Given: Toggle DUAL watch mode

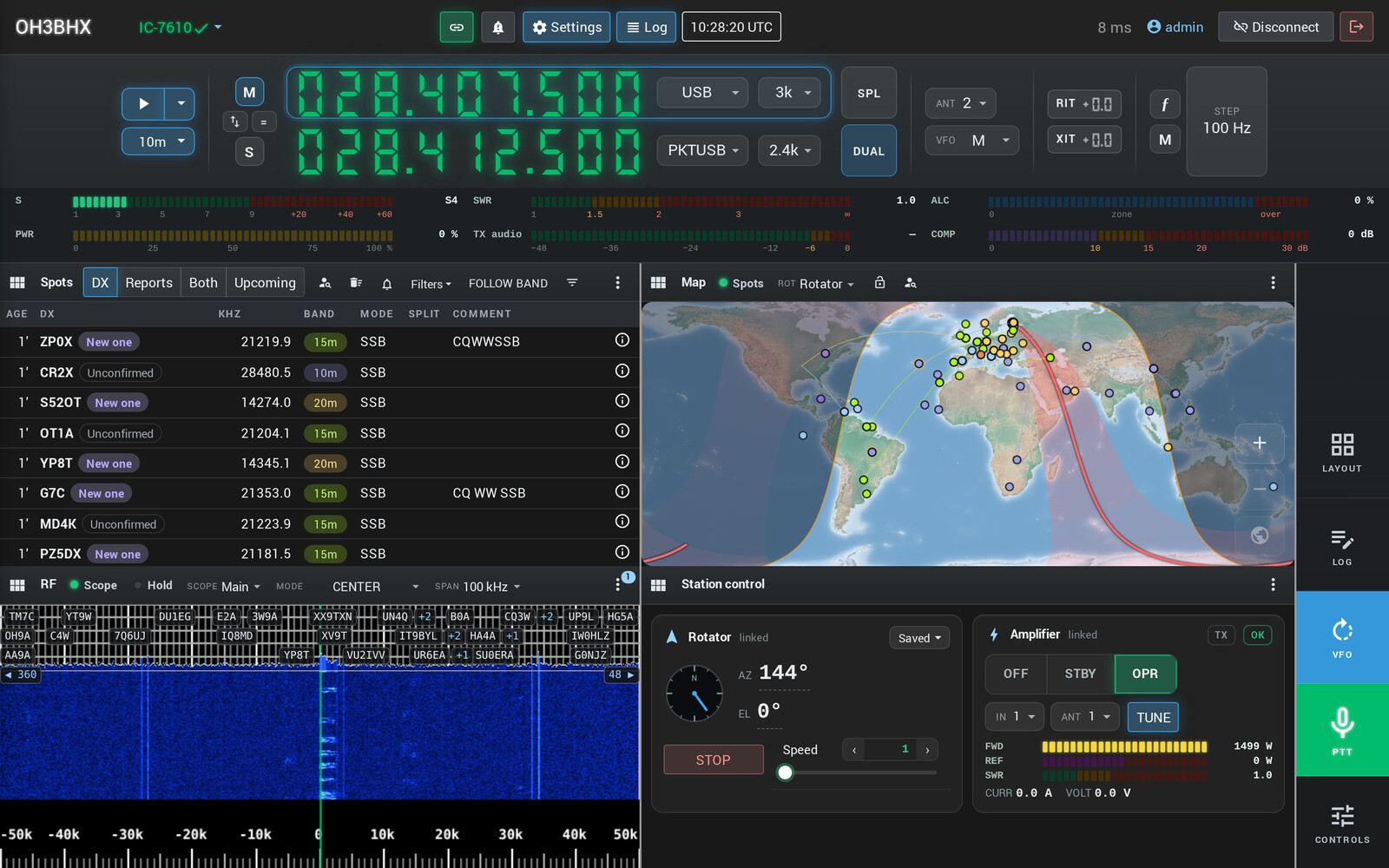Looking at the screenshot, I should [x=869, y=151].
